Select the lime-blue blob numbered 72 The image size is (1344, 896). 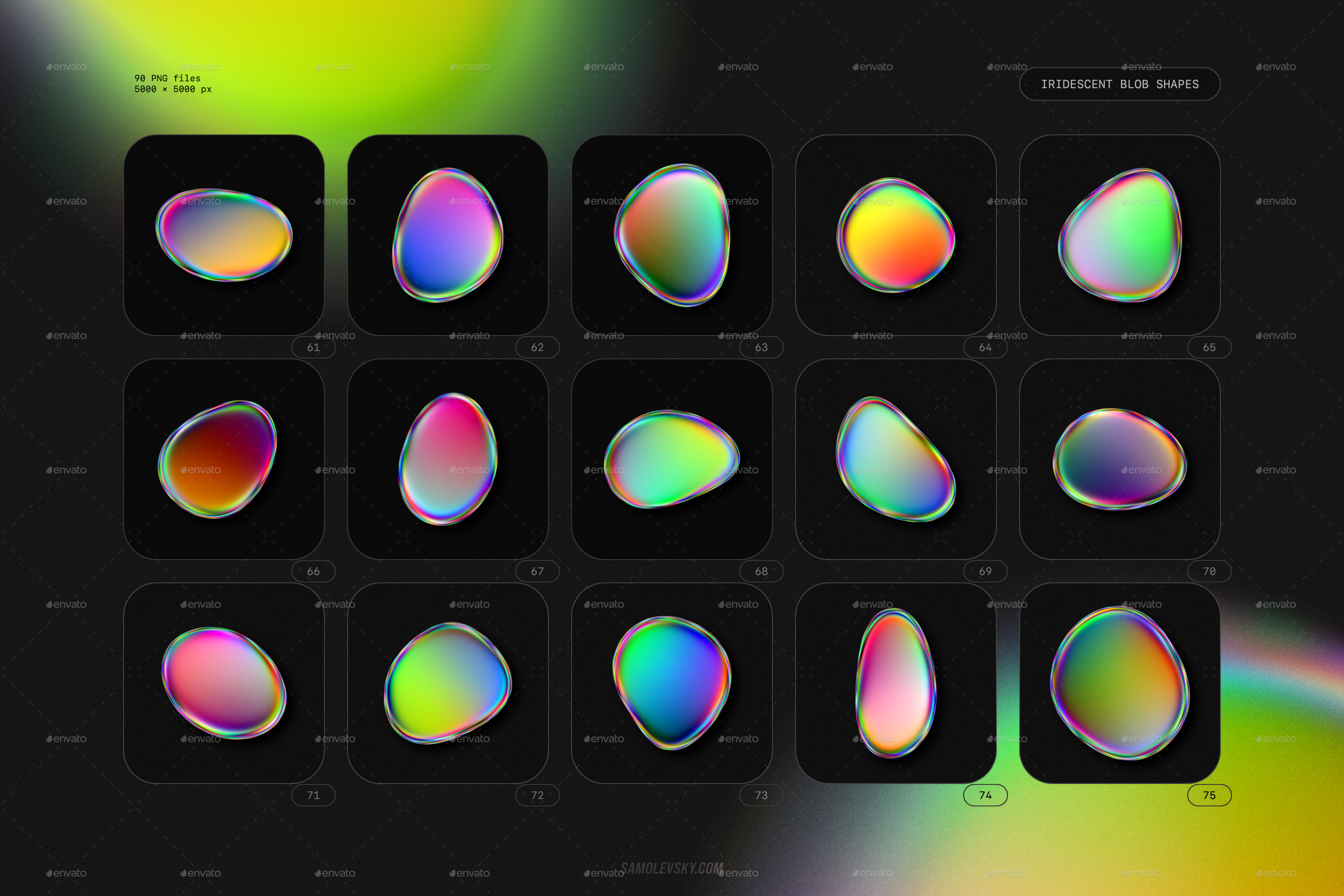point(448,683)
